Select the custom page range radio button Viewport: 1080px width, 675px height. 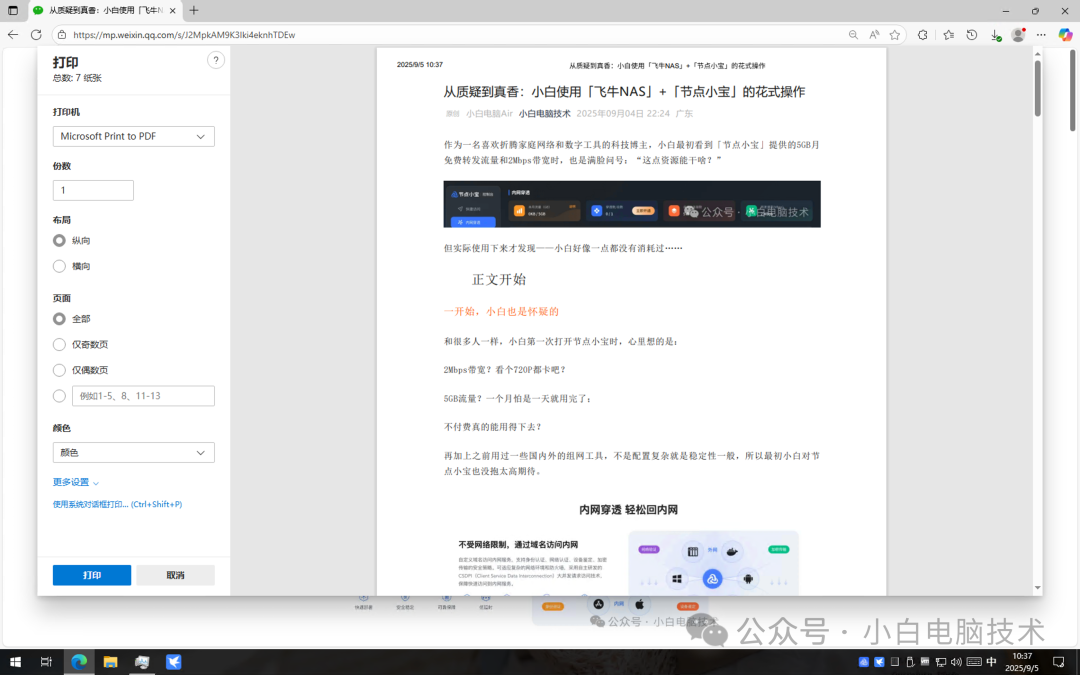[59, 396]
